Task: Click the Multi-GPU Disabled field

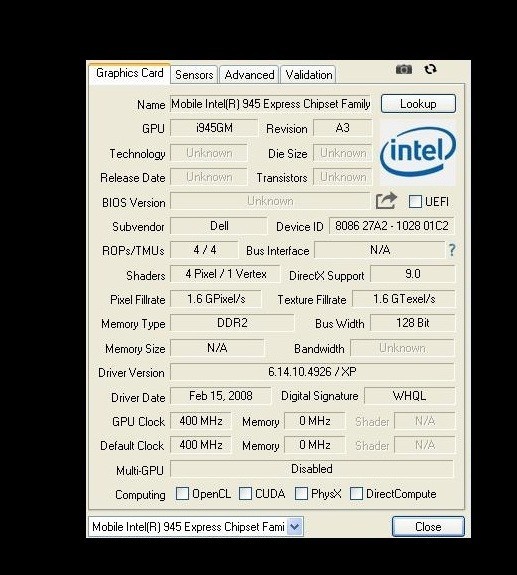Action: pos(312,469)
